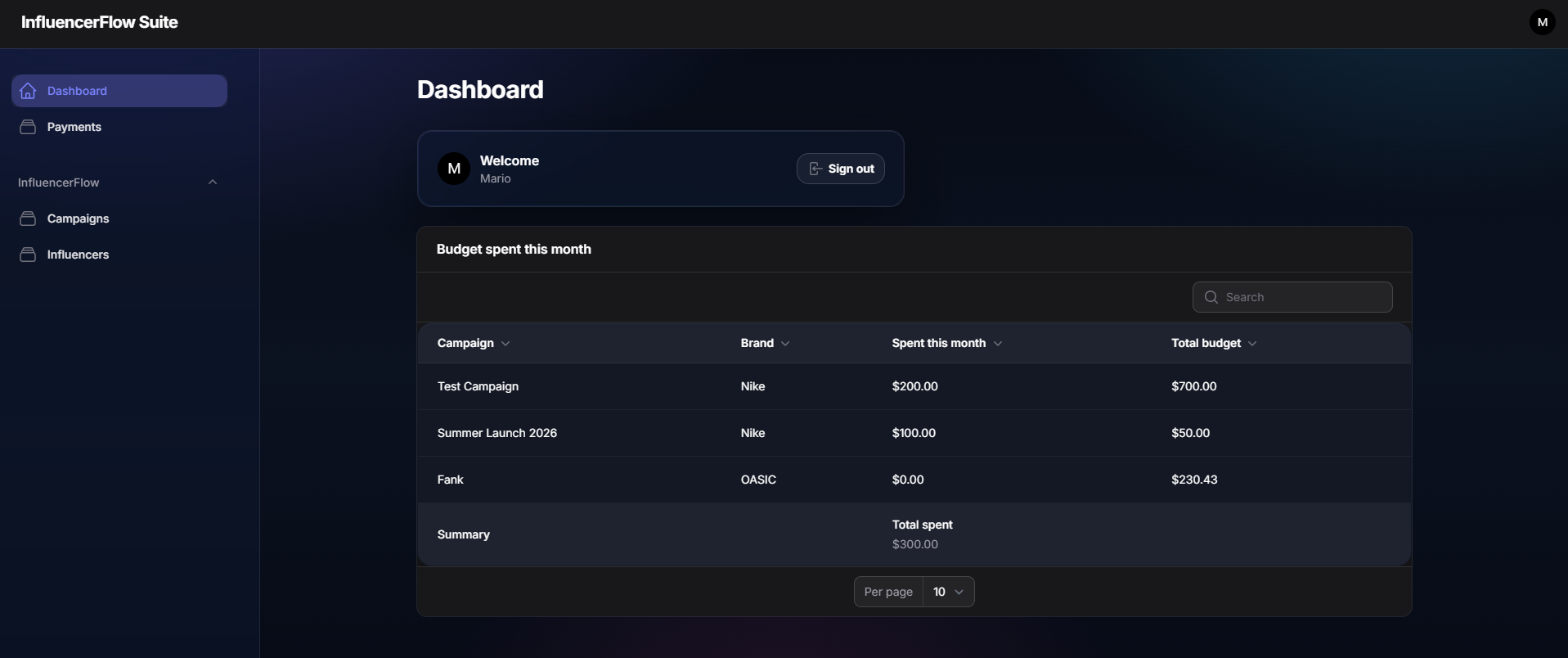1568x658 pixels.
Task: Sort by Brand column chevron
Action: tap(785, 344)
